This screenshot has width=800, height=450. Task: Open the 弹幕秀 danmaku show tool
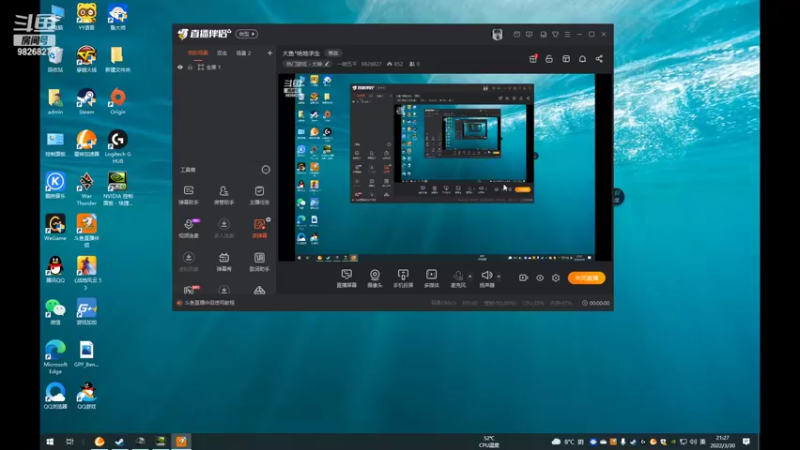pyautogui.click(x=223, y=261)
